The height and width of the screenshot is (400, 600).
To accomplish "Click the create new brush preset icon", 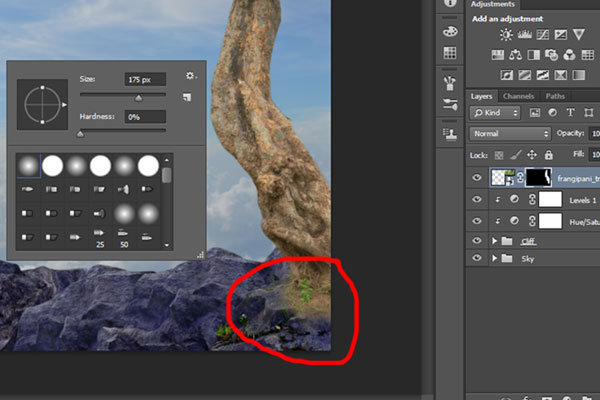I will [187, 97].
